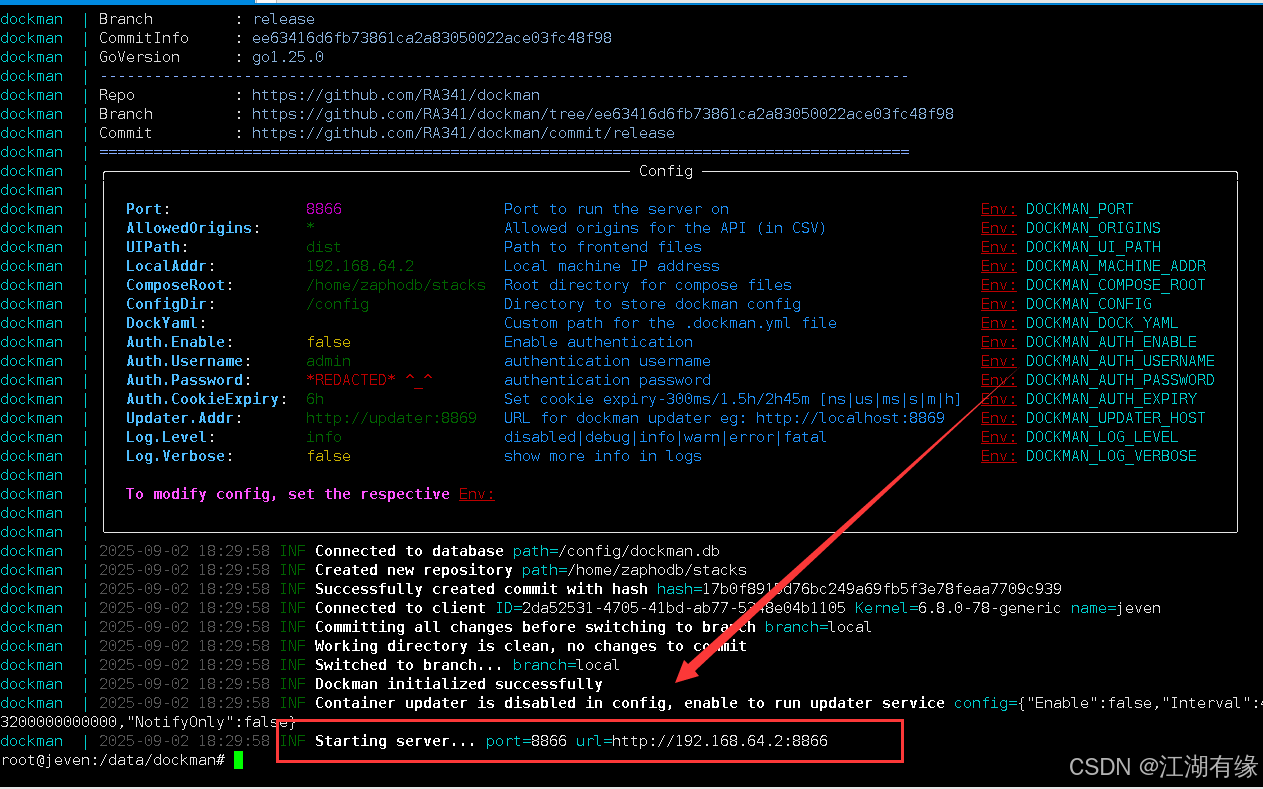Image resolution: width=1263 pixels, height=789 pixels.
Task: Select the CommitInfo hash ee63416d6fb7…
Action: 432,38
